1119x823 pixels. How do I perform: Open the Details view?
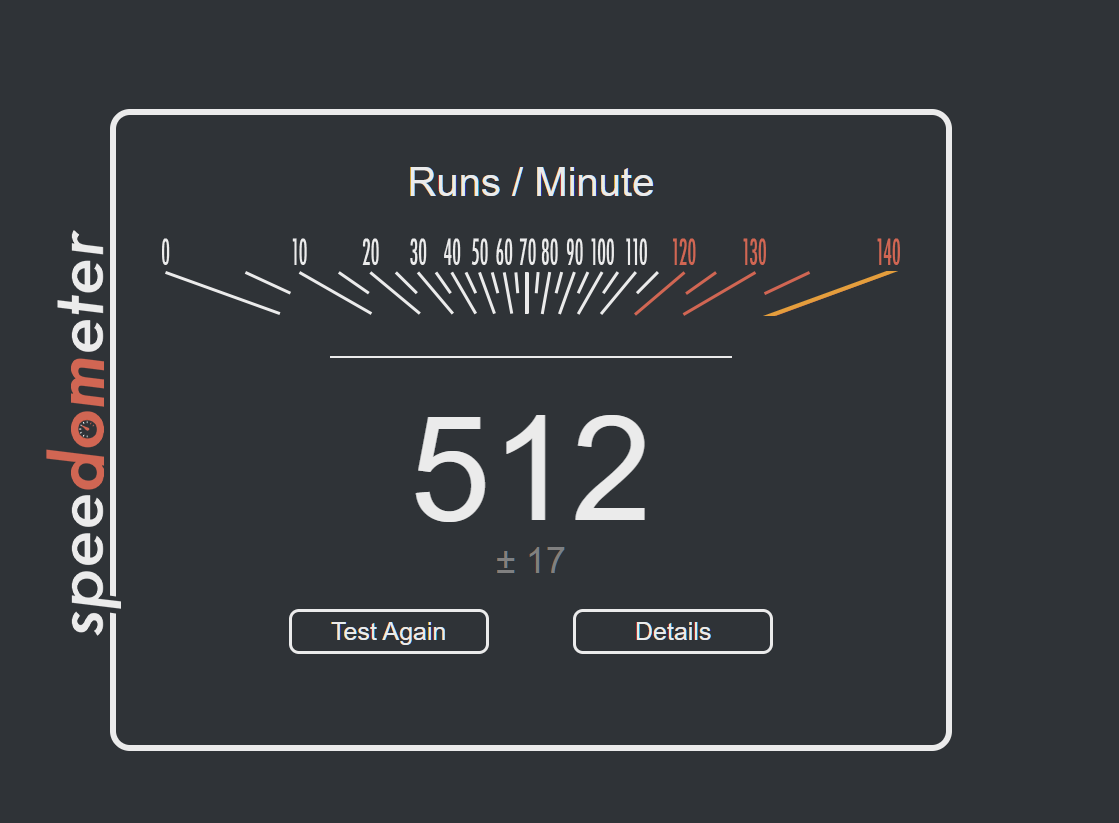click(x=673, y=632)
